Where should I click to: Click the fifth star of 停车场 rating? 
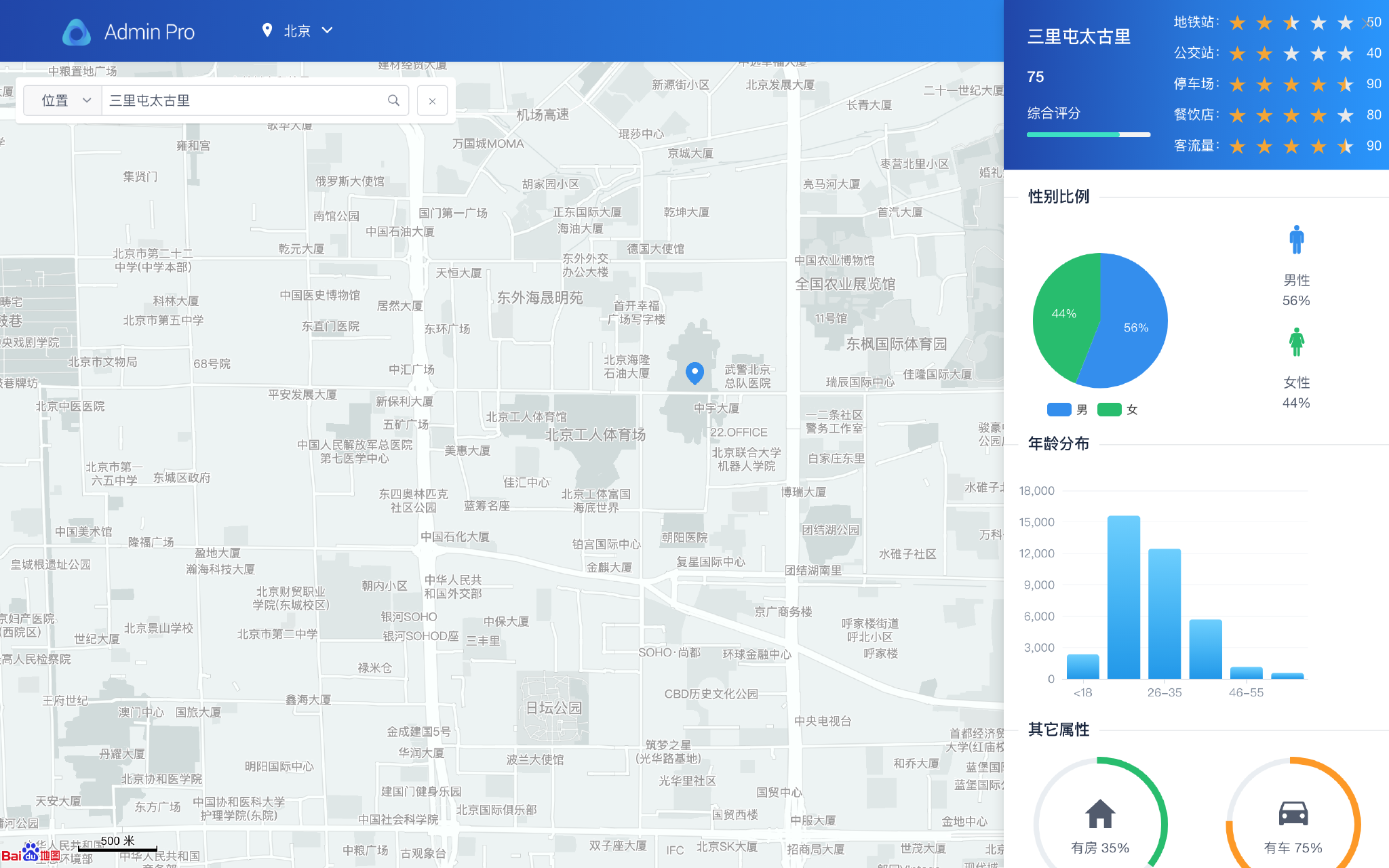[x=1346, y=85]
